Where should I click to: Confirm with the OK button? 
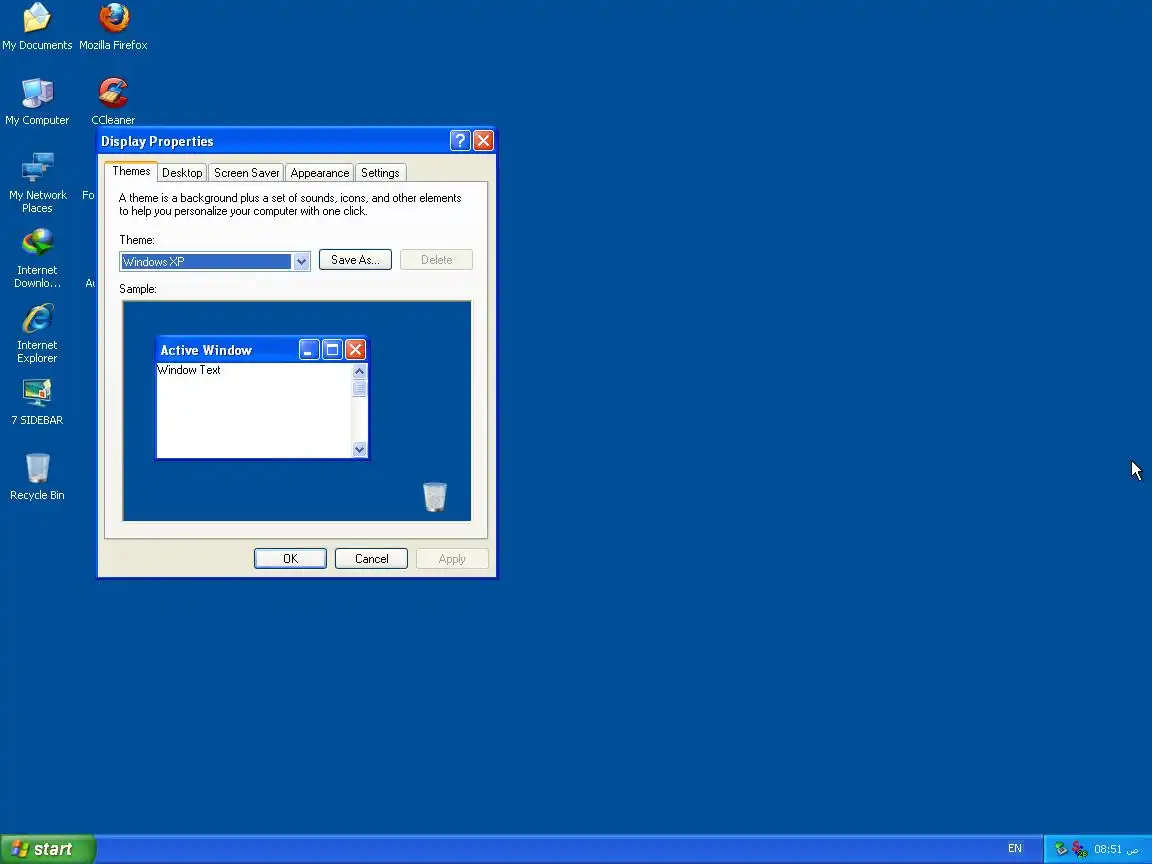point(290,558)
